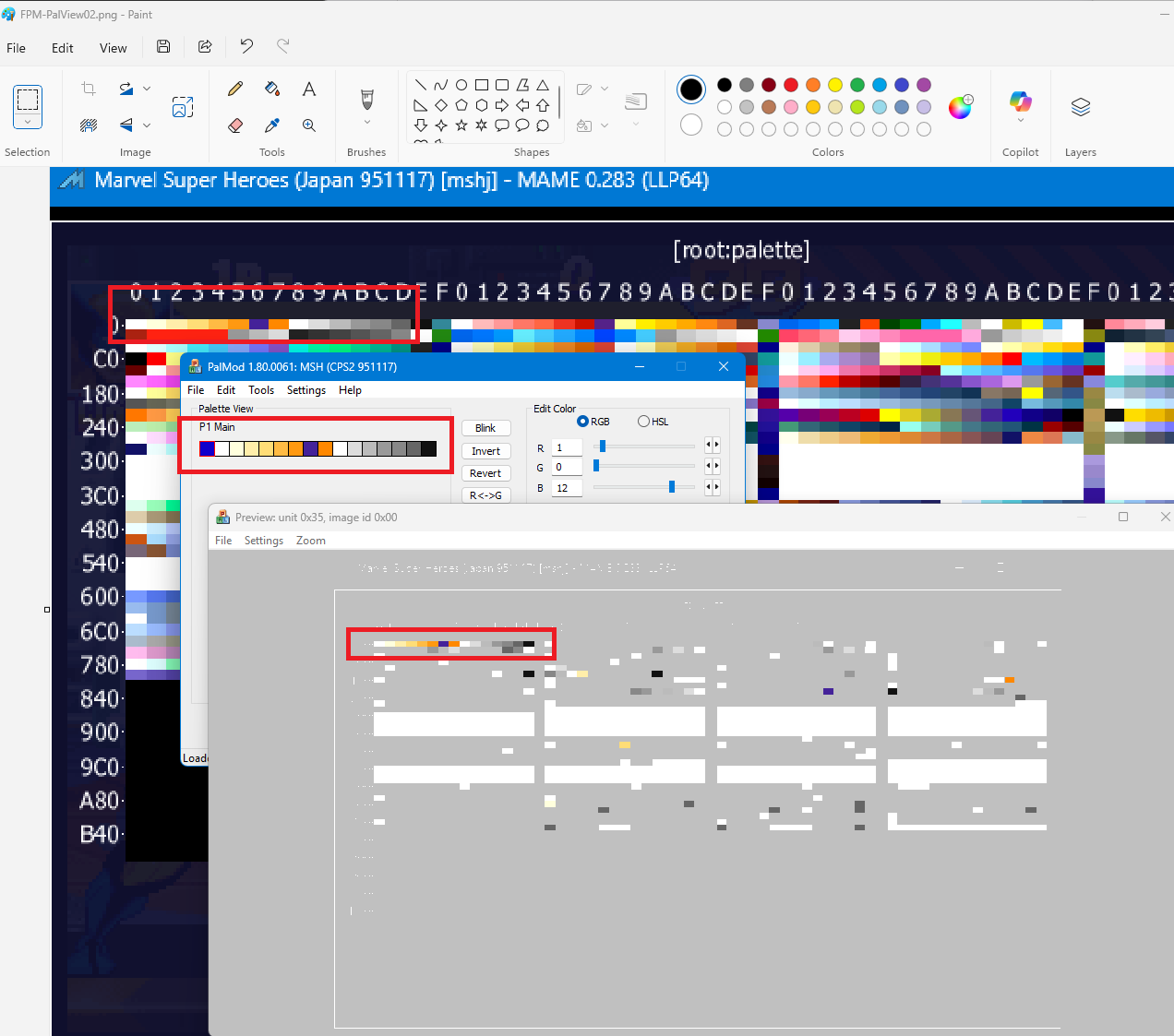Viewport: 1174px width, 1036px height.
Task: Pick the red palette swatch
Action: click(x=791, y=85)
